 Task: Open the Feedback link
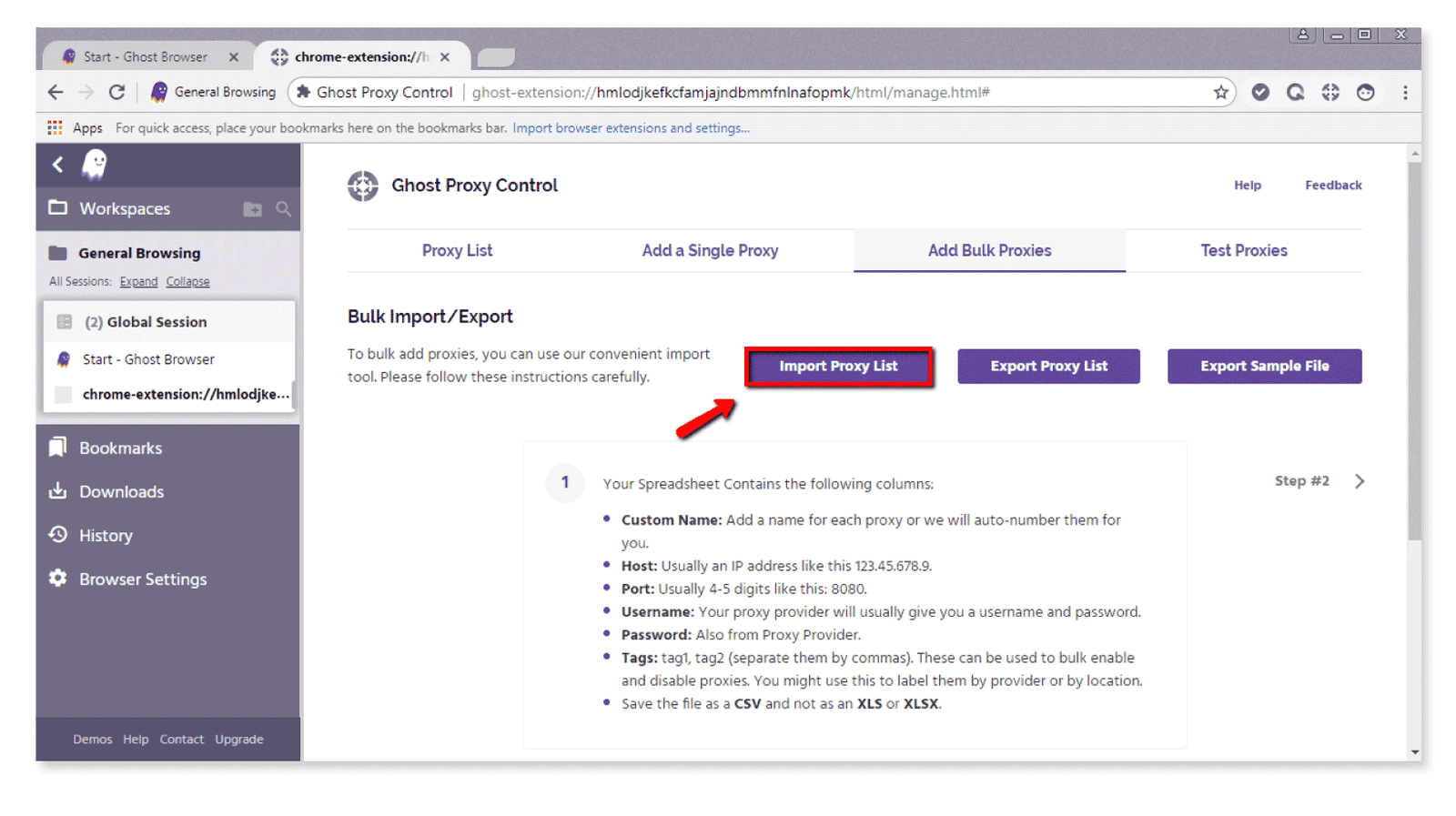(1333, 185)
